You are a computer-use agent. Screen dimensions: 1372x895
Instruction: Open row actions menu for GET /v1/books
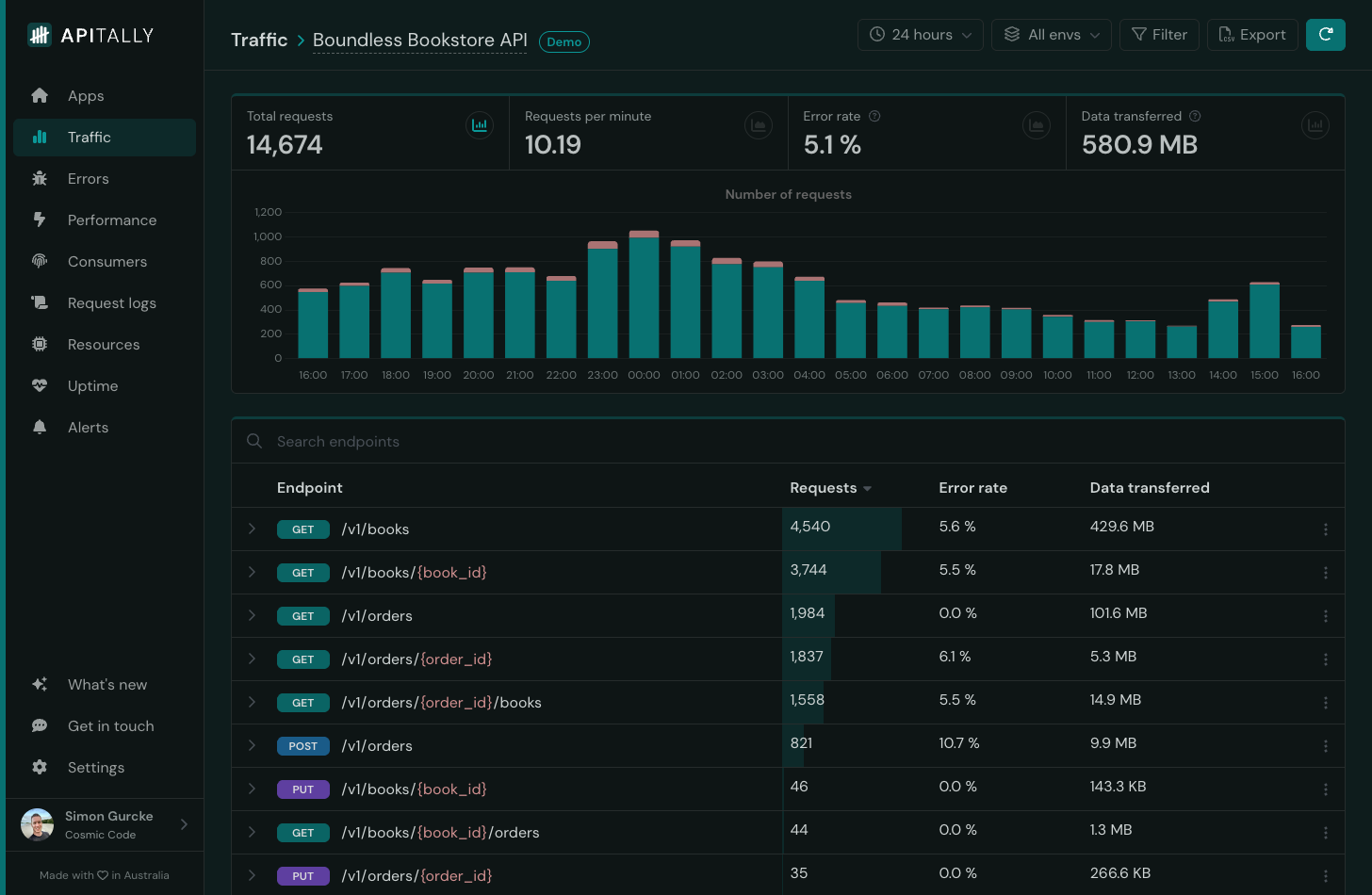click(x=1326, y=529)
